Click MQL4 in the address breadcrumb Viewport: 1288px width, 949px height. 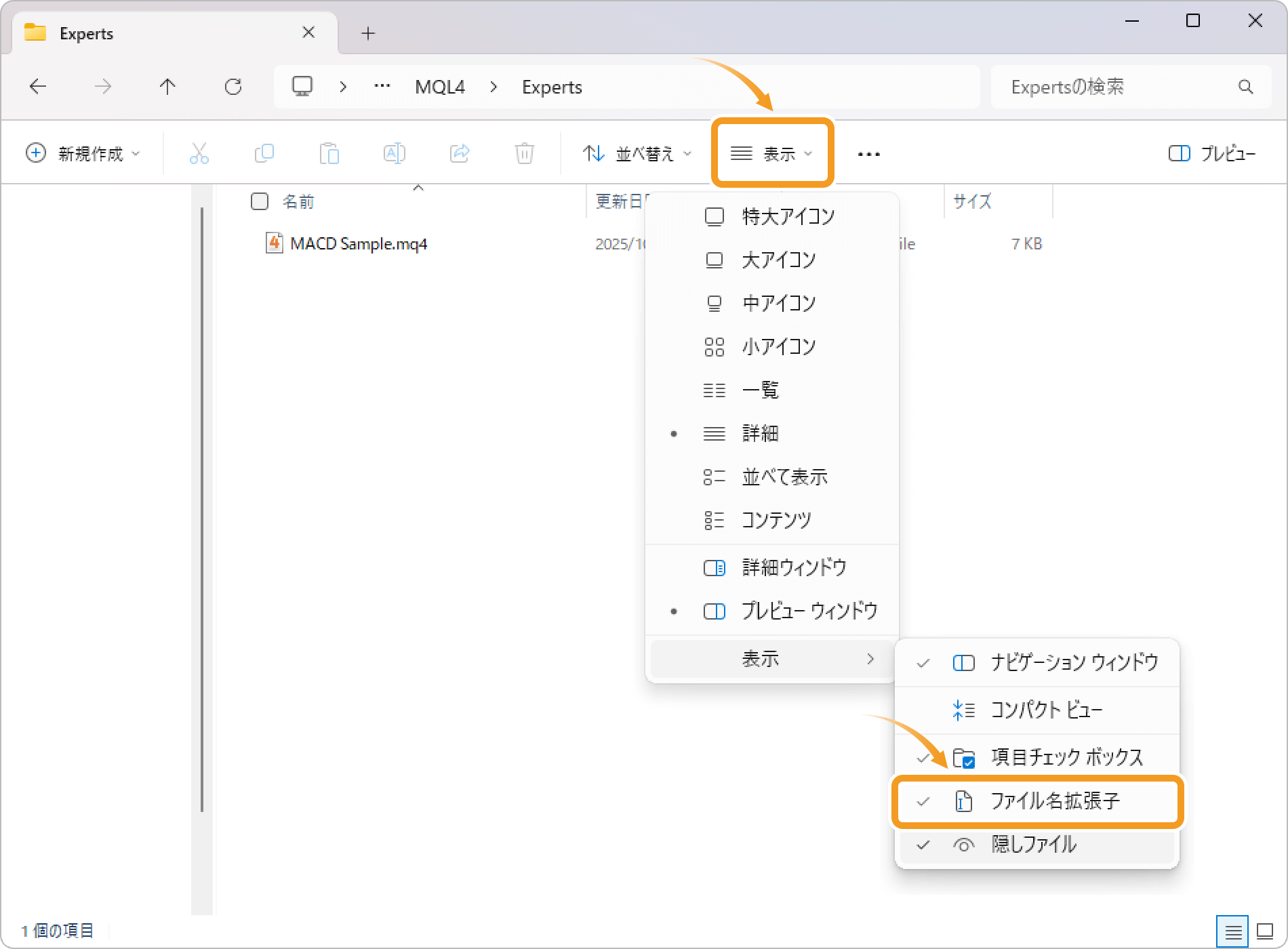tap(440, 87)
